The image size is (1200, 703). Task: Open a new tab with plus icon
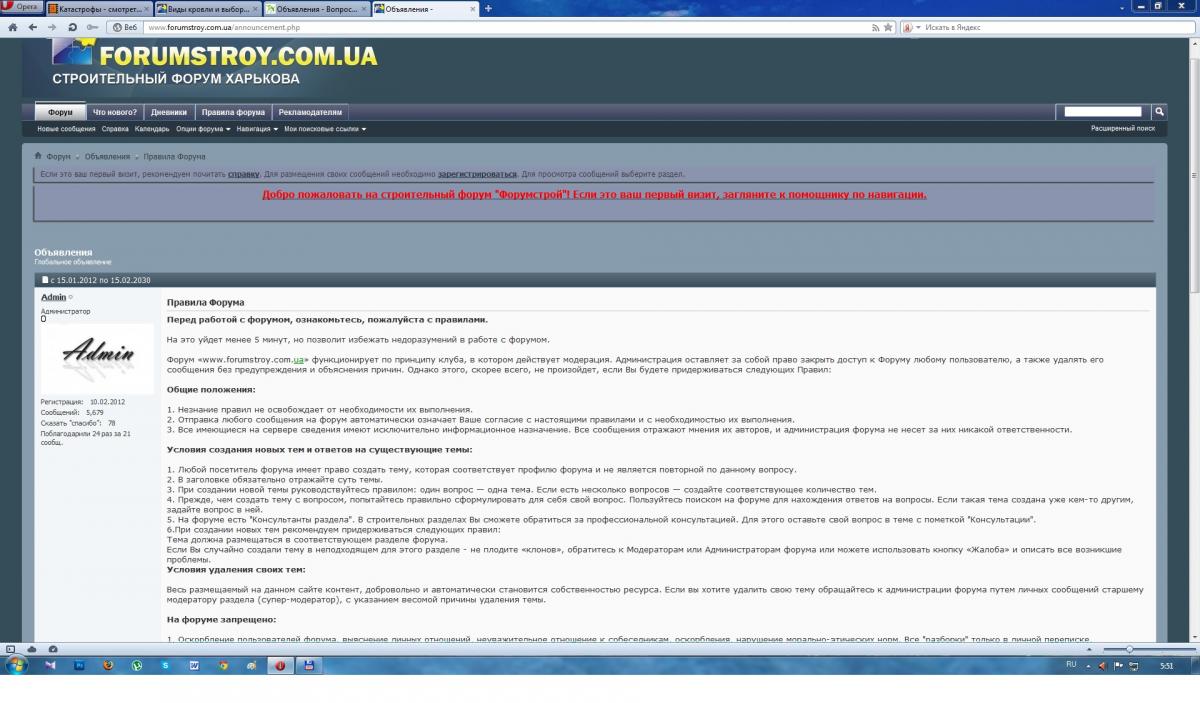[x=488, y=8]
